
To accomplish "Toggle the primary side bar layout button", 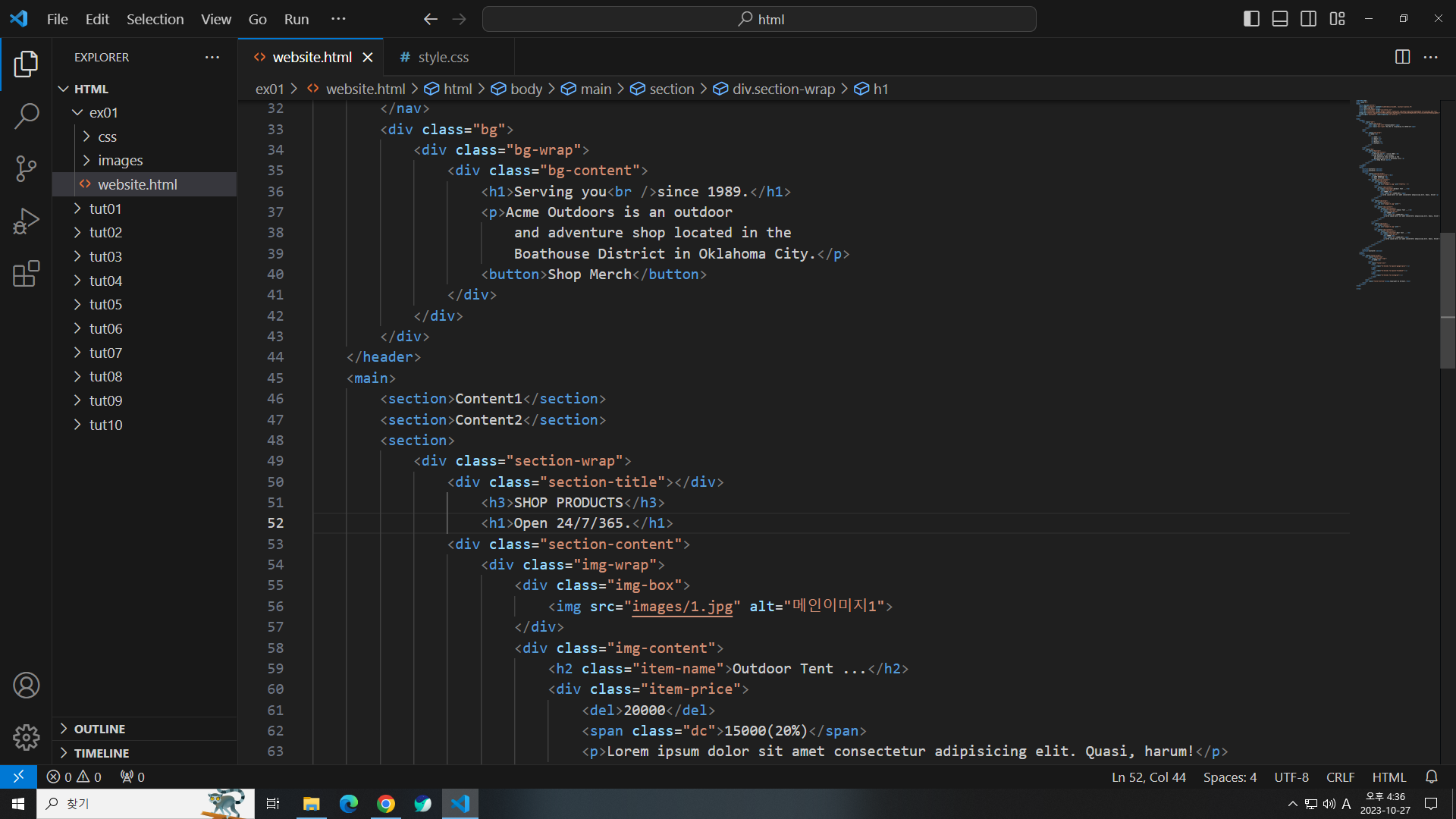I will (1251, 19).
